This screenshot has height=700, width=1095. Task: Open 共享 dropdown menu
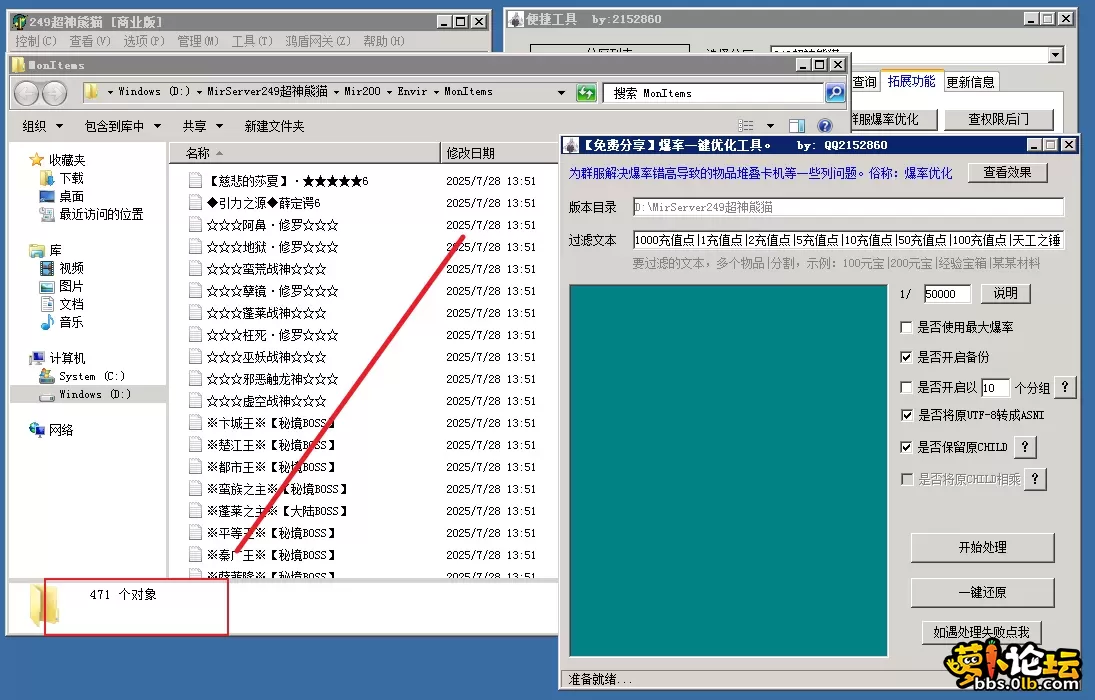coord(203,126)
